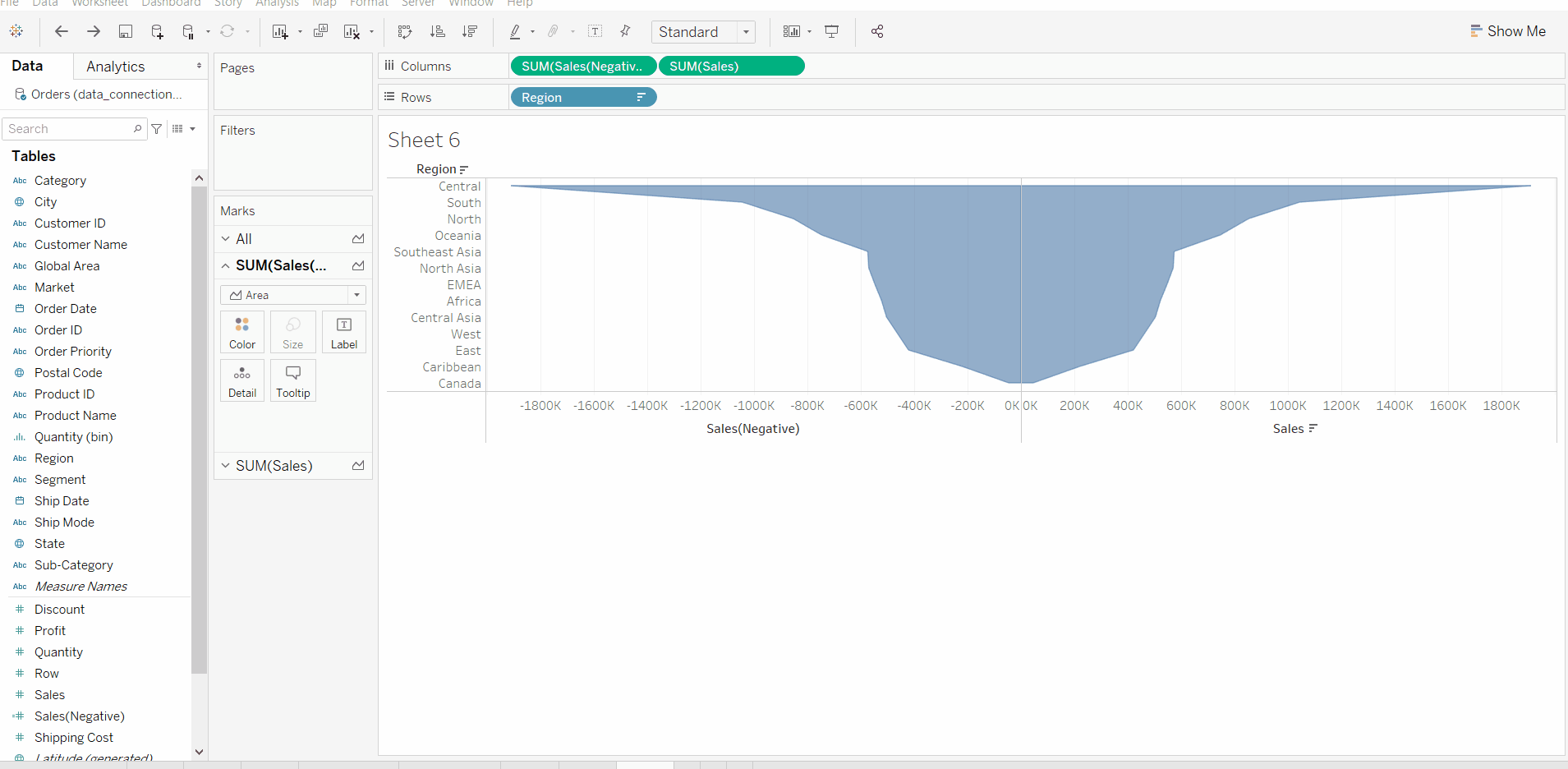This screenshot has height=769, width=1568.
Task: Click the globe icon beside City
Action: [x=20, y=202]
